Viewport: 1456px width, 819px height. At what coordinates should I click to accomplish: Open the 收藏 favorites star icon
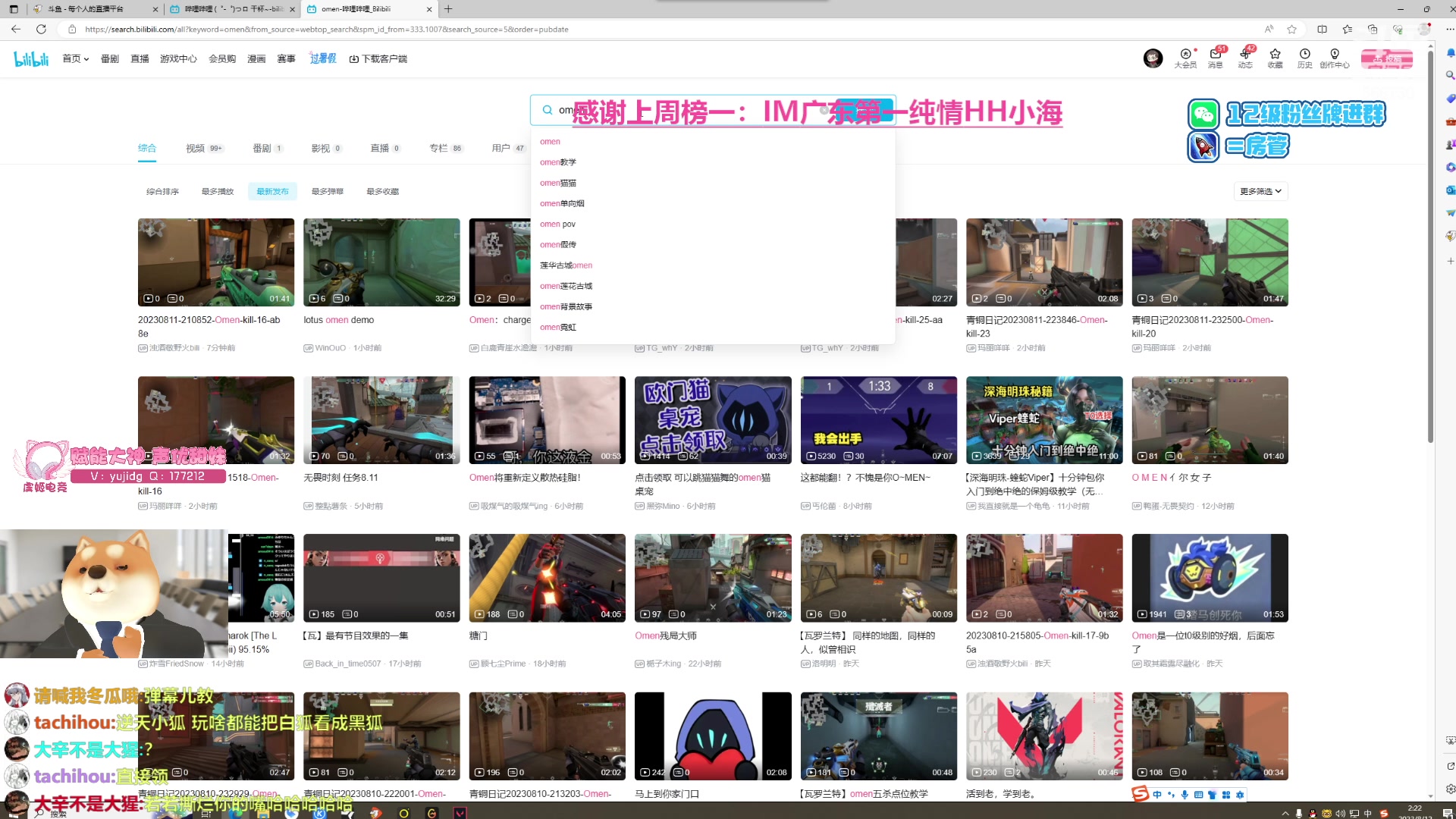click(1276, 58)
